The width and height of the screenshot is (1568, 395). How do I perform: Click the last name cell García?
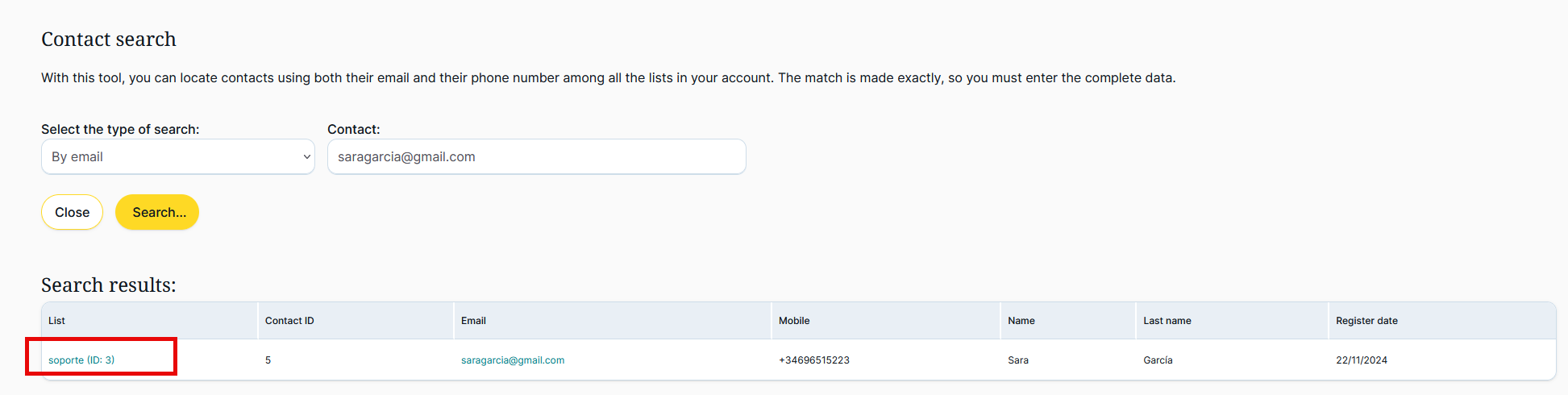pyautogui.click(x=1158, y=360)
